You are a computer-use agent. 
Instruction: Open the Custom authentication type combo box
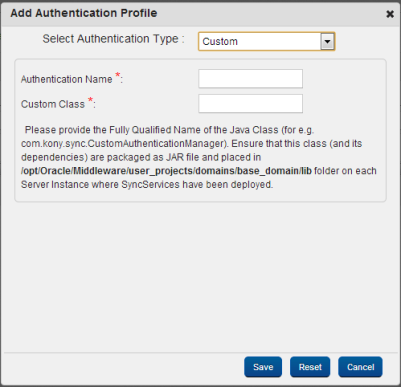(x=266, y=42)
